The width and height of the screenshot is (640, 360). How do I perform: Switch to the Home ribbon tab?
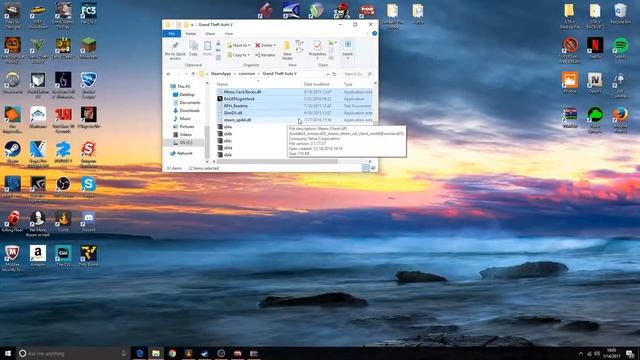click(x=191, y=33)
